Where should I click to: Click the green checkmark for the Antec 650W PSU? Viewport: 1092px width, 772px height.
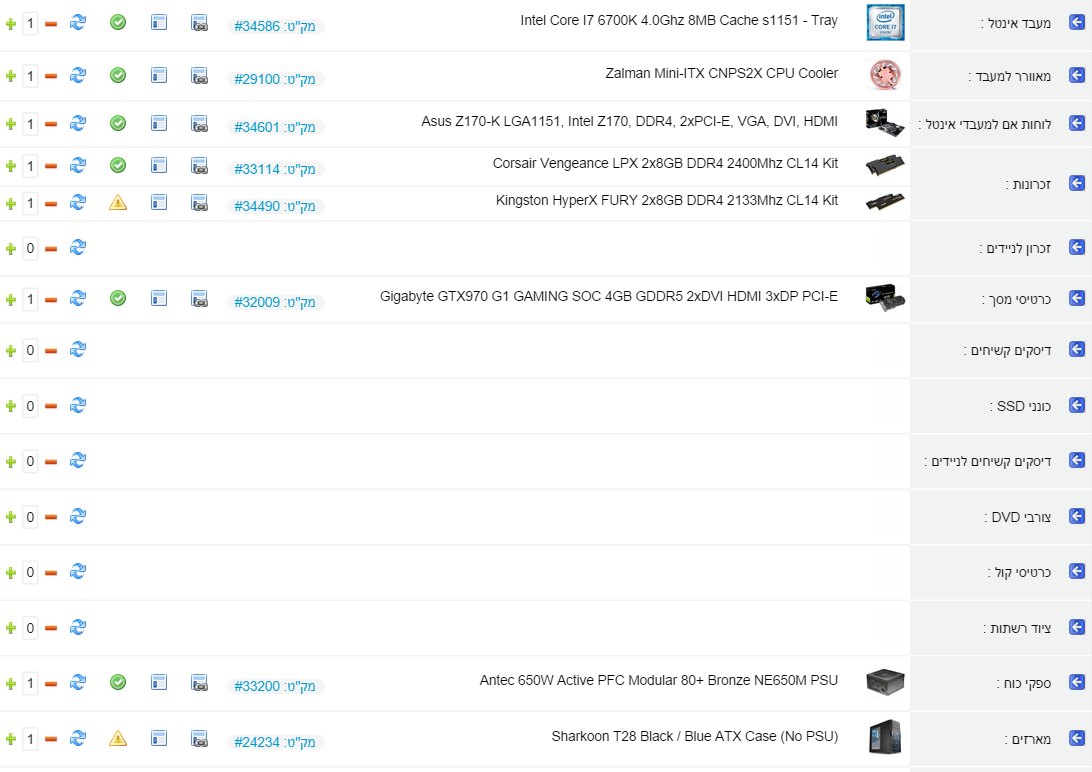[x=118, y=682]
